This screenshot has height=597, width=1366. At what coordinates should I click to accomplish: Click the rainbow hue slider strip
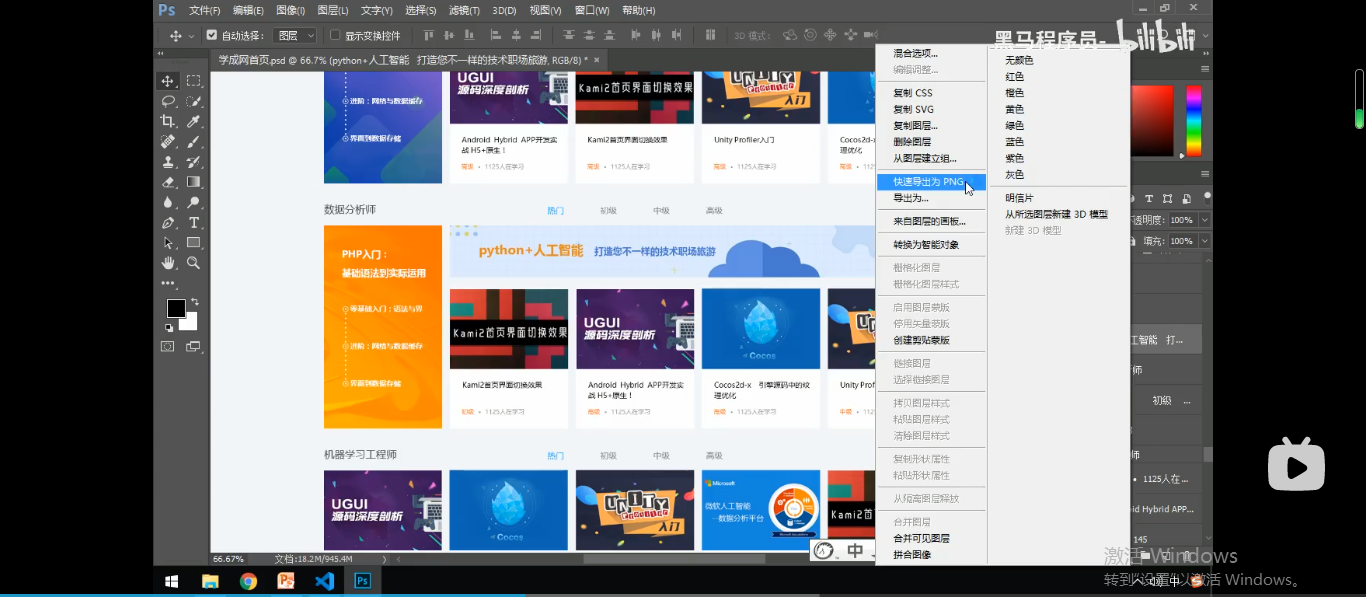1193,120
